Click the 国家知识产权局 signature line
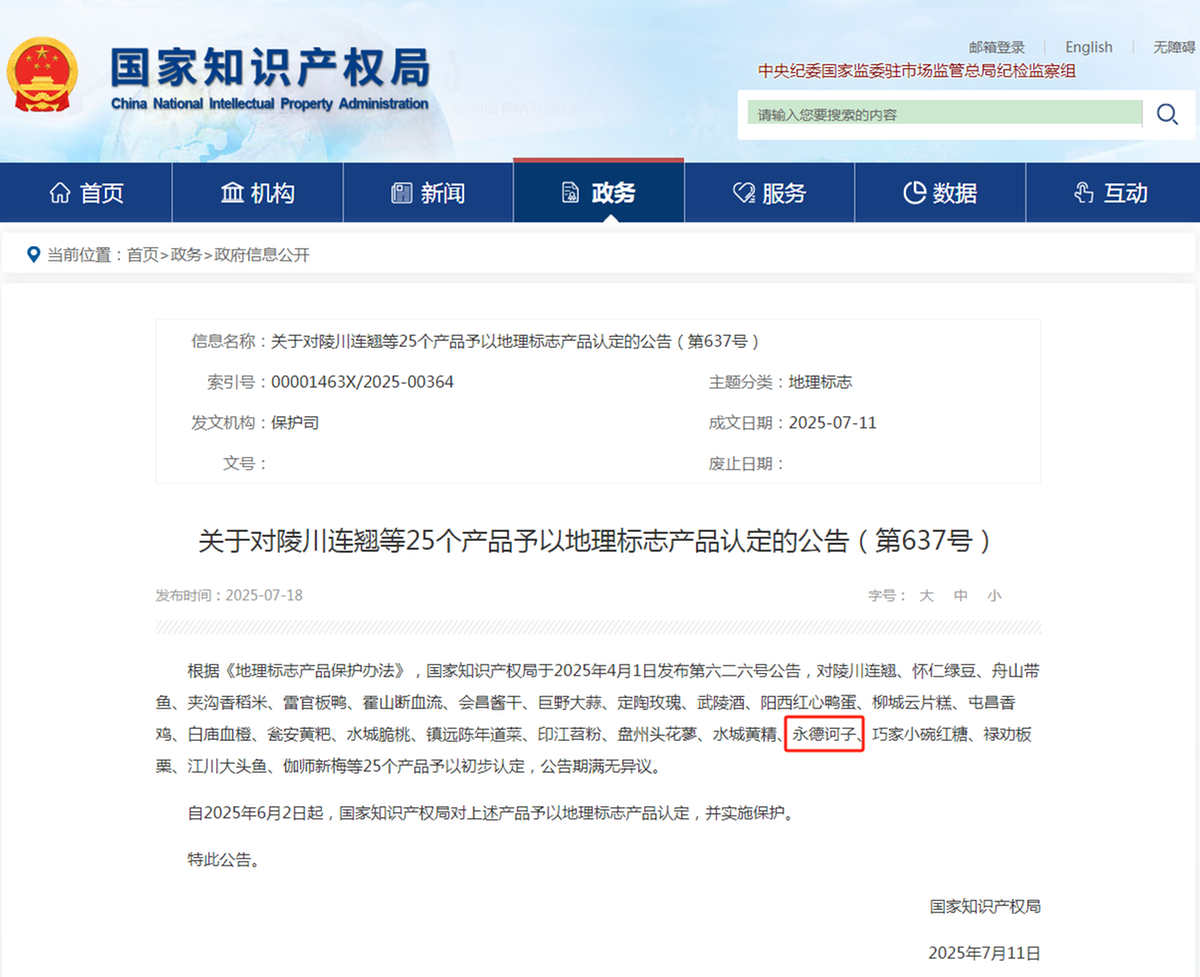The width and height of the screenshot is (1200, 977). point(985,906)
